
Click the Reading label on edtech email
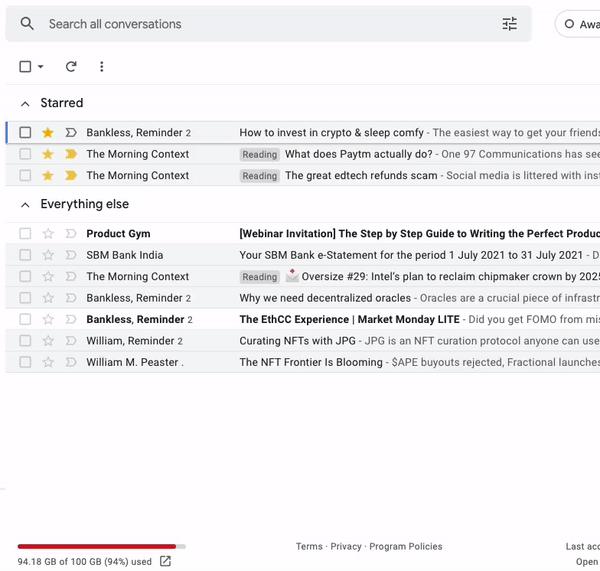(259, 176)
